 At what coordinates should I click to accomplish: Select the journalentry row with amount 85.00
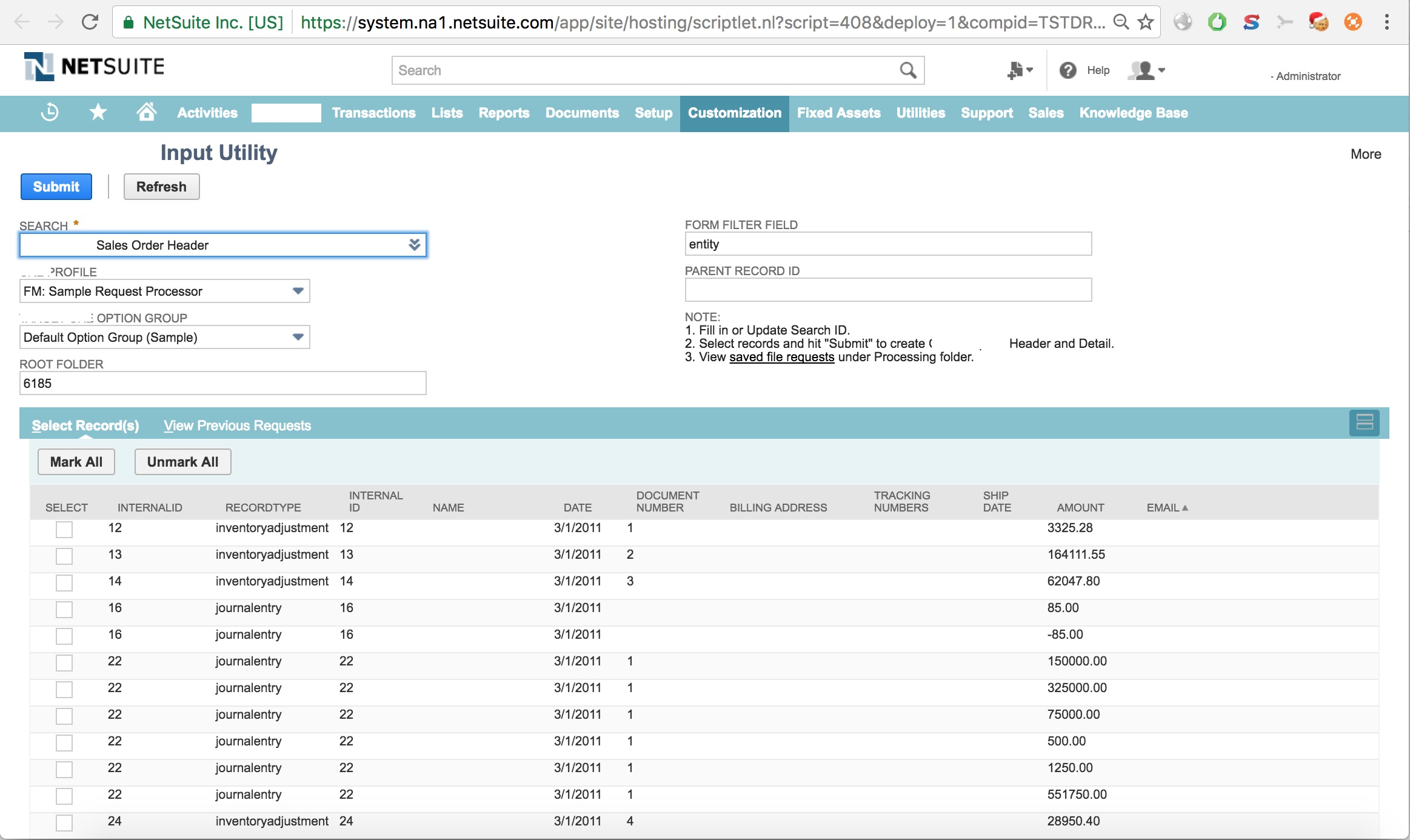click(64, 609)
